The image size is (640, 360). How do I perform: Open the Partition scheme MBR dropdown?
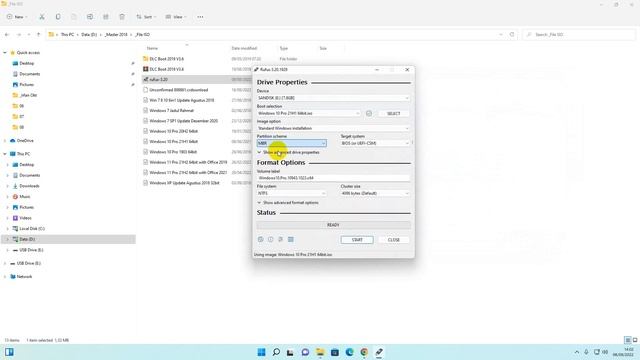[291, 143]
